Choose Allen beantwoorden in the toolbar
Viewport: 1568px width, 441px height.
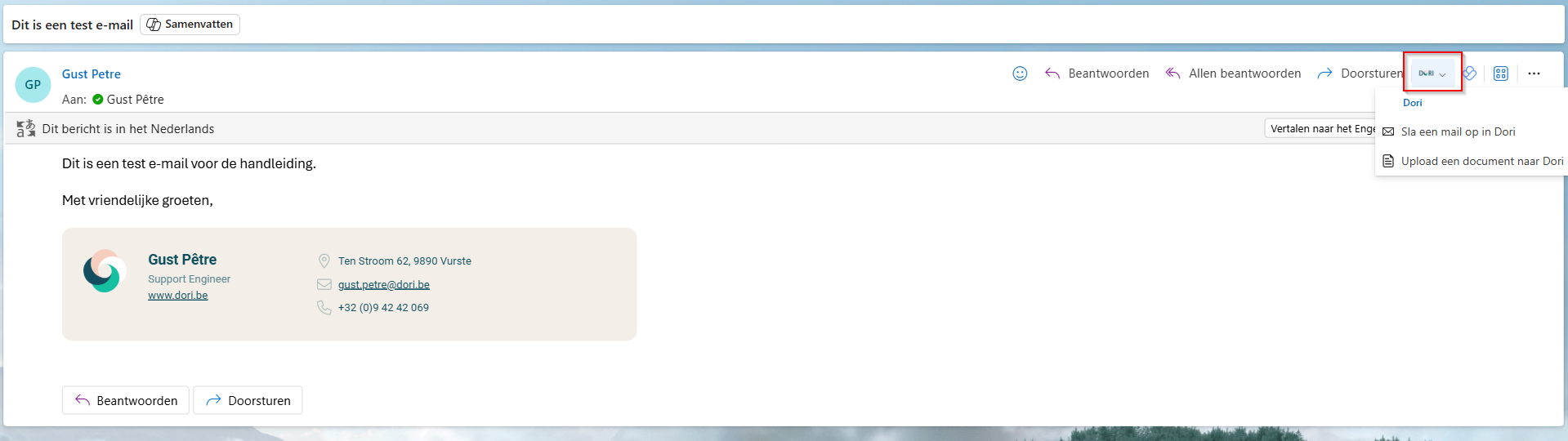click(x=1233, y=73)
